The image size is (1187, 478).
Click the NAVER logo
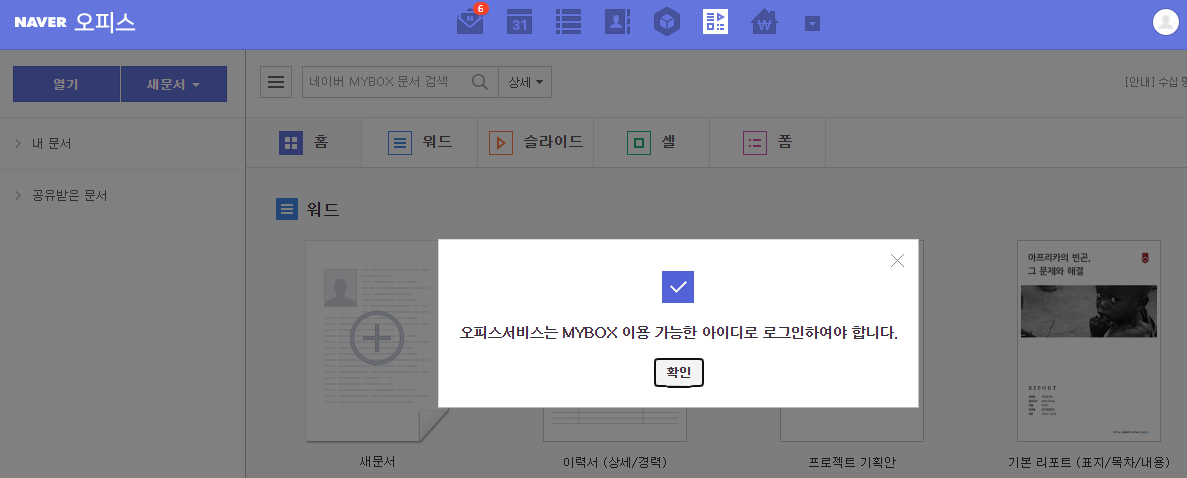point(41,22)
